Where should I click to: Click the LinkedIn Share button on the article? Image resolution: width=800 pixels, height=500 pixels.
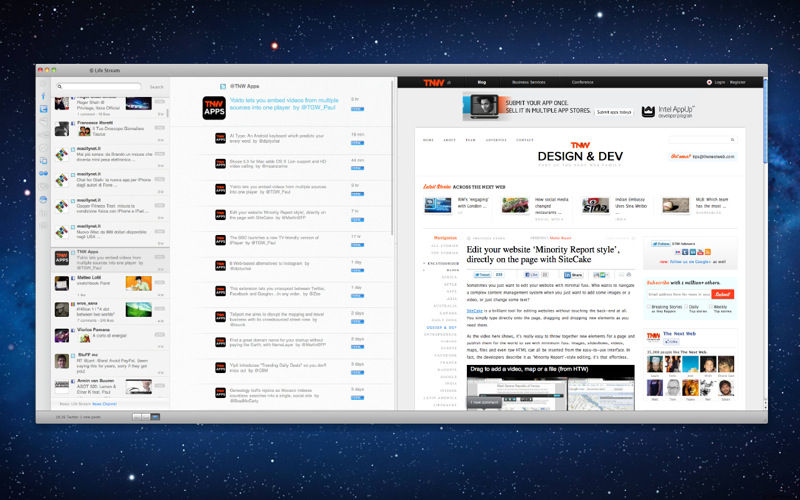(573, 275)
